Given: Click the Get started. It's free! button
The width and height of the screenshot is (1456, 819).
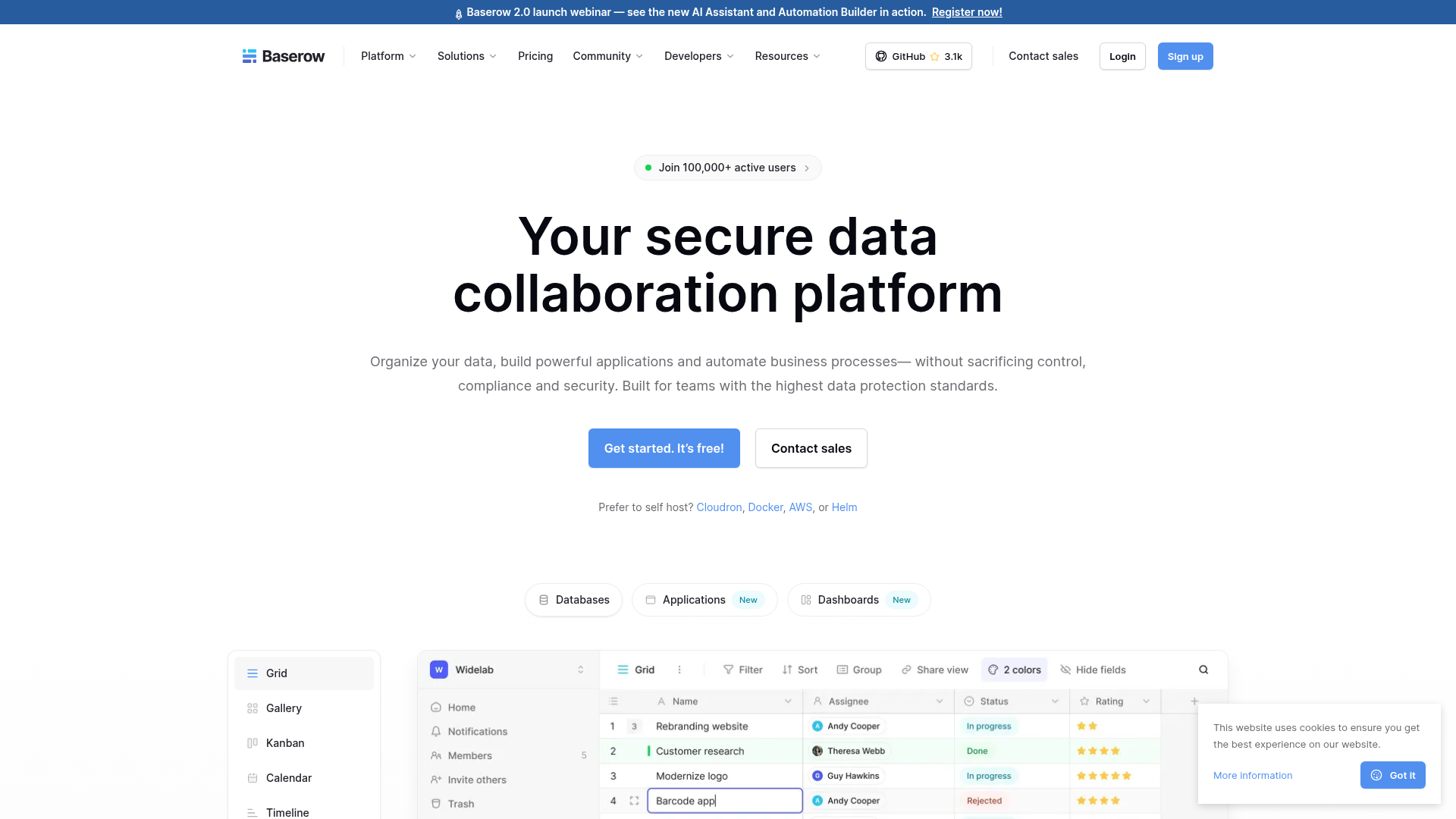Looking at the screenshot, I should click(x=664, y=448).
